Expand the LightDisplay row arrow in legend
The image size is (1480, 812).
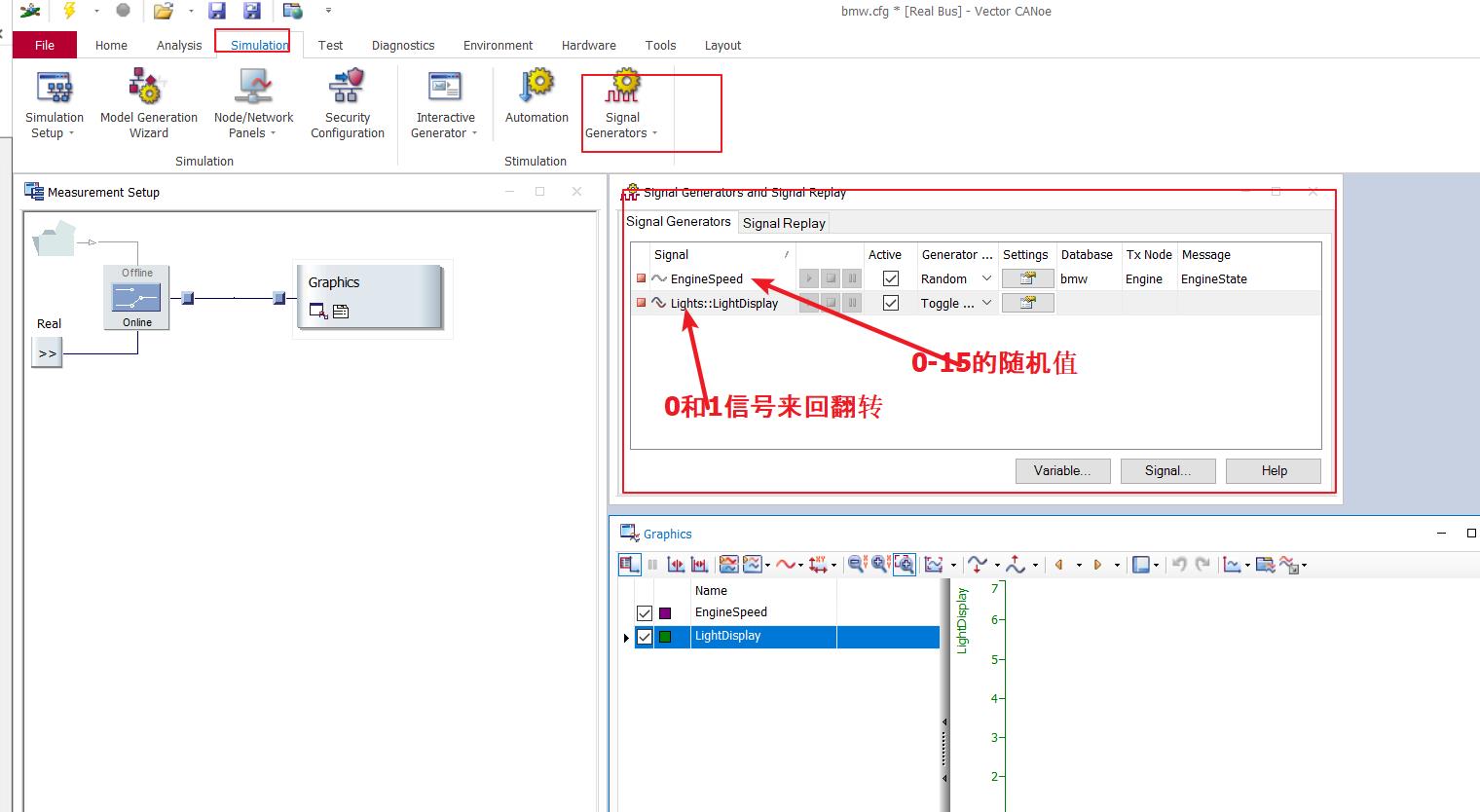coord(626,638)
